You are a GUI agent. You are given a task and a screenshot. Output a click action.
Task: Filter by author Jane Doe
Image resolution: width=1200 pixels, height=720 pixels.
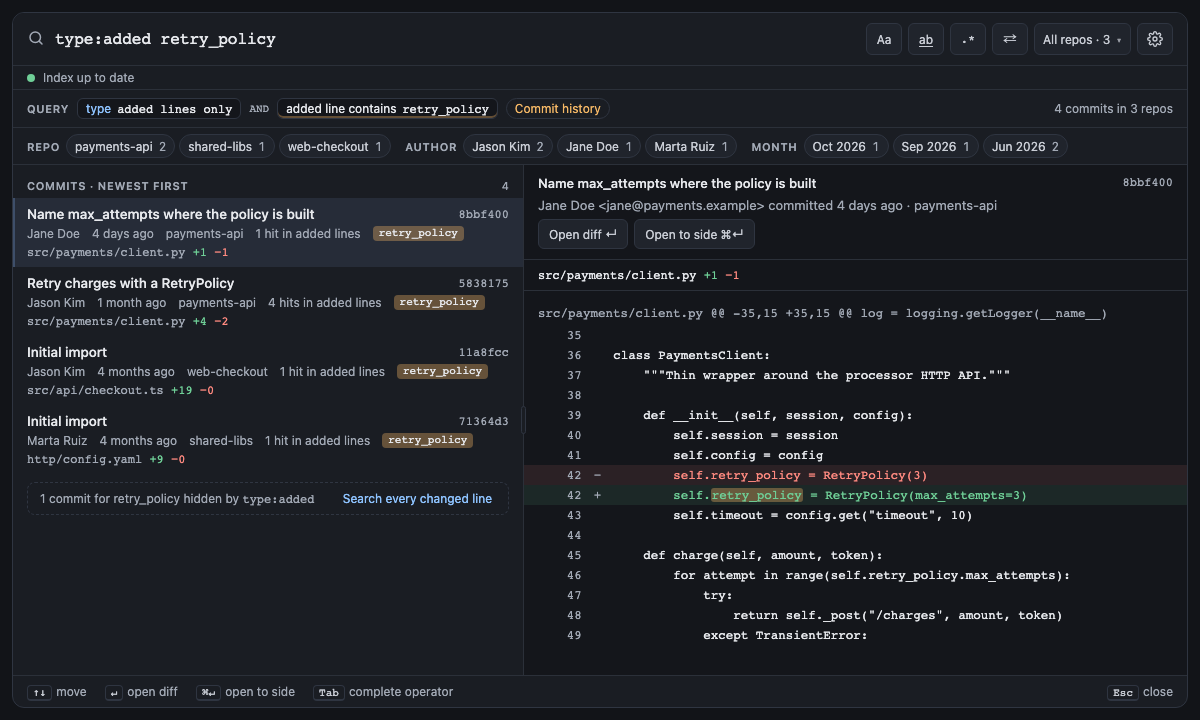tap(599, 147)
